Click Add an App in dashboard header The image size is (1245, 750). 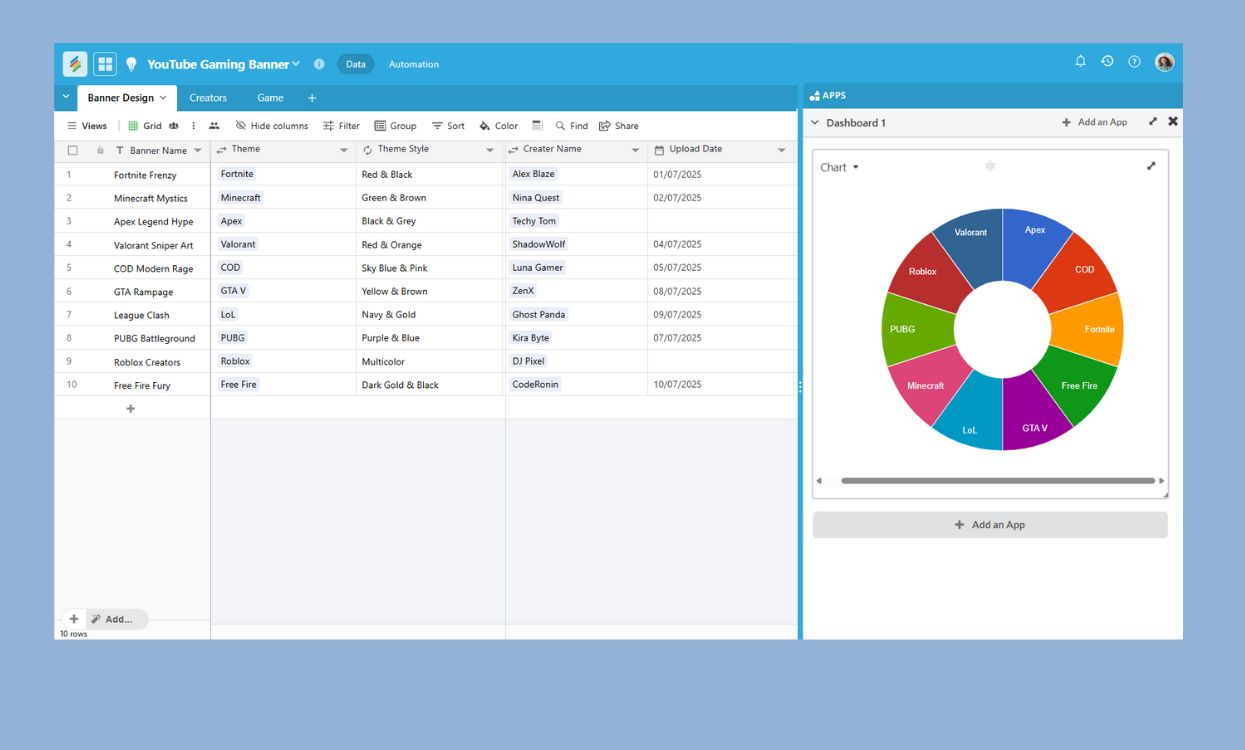pos(1095,122)
